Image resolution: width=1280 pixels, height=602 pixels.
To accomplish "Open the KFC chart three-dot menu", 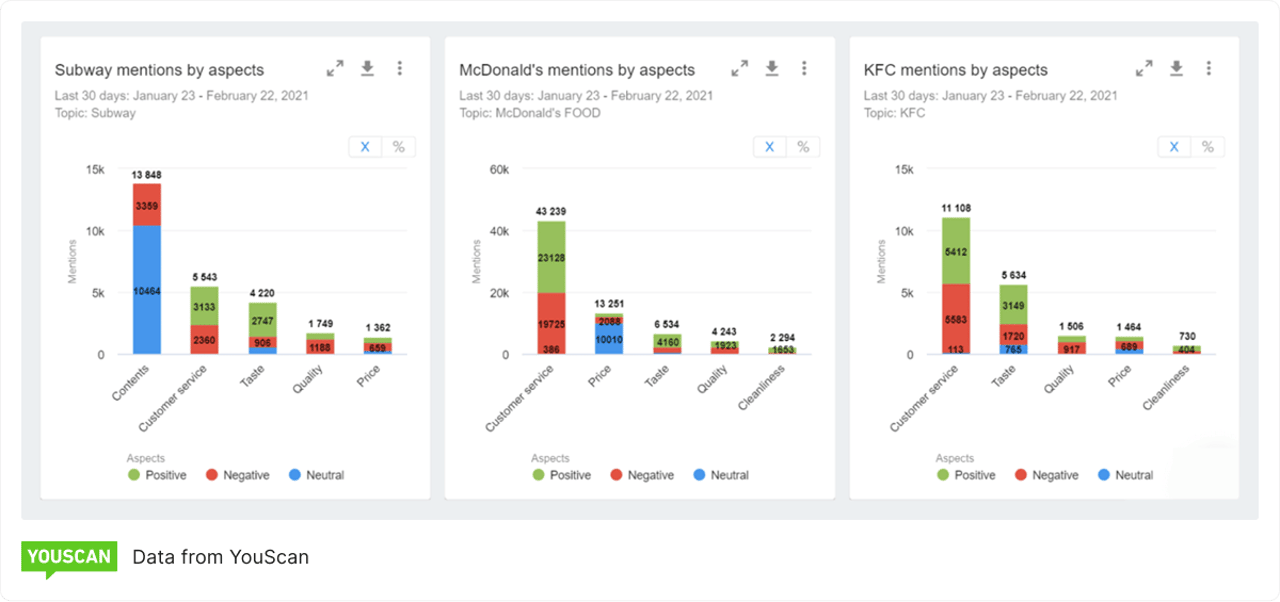I will click(x=1208, y=68).
